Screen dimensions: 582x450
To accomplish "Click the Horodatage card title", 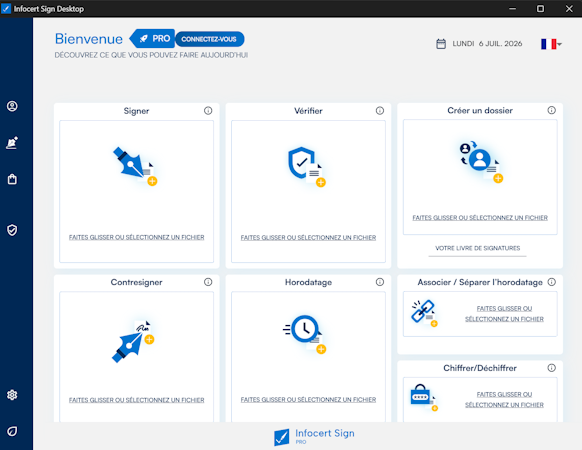I will coord(308,282).
